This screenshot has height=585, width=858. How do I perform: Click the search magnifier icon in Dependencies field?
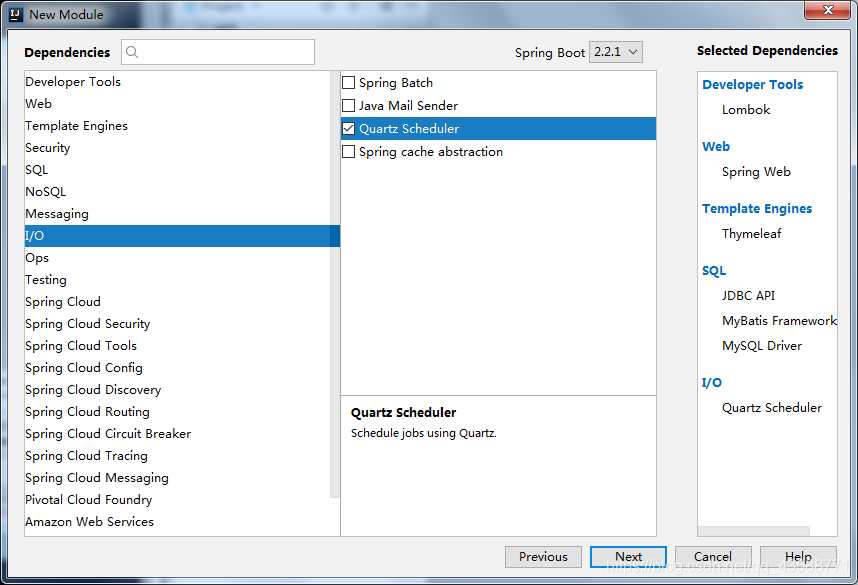coord(132,52)
